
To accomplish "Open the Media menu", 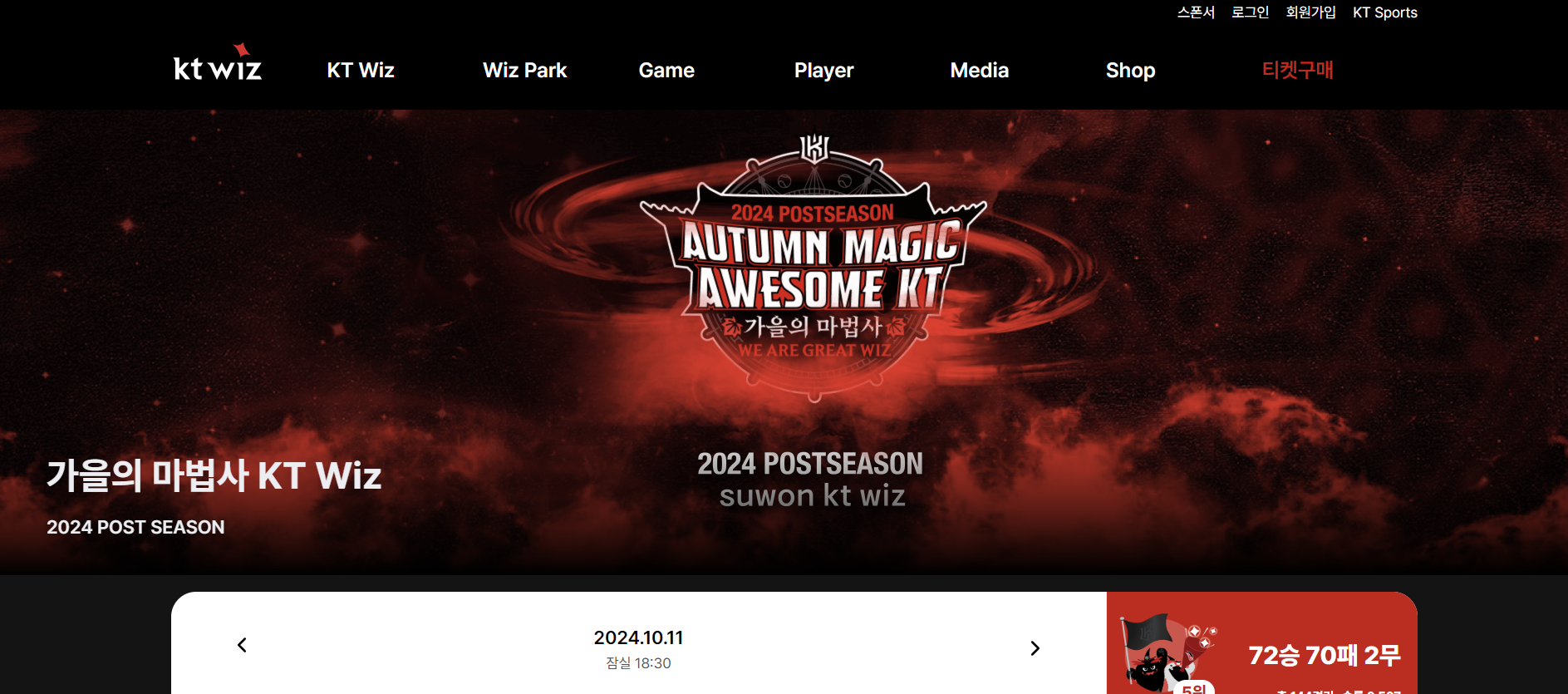I will [979, 71].
